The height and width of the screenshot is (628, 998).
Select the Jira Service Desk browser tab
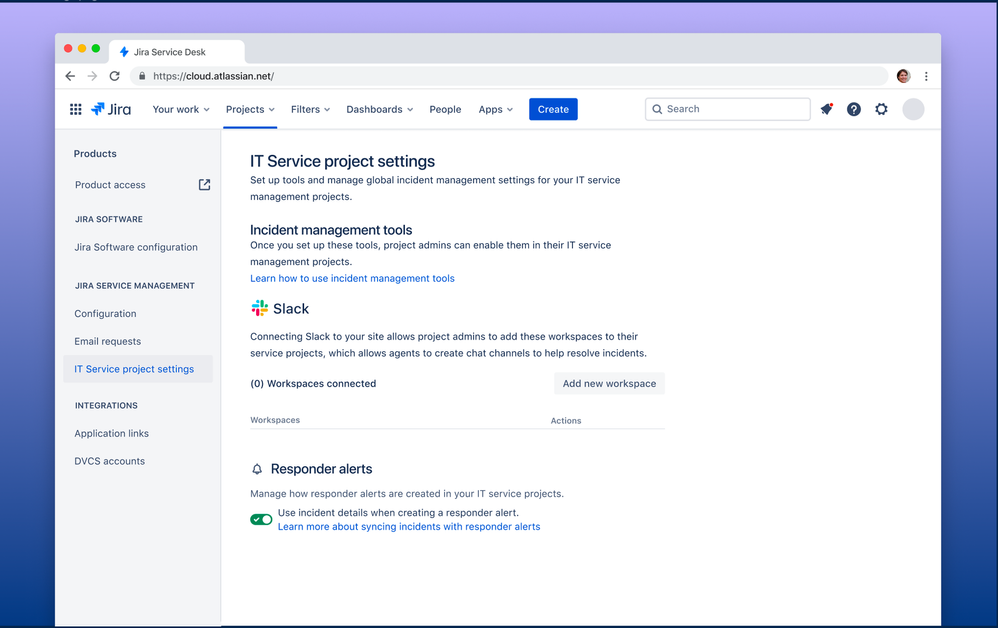click(x=176, y=52)
